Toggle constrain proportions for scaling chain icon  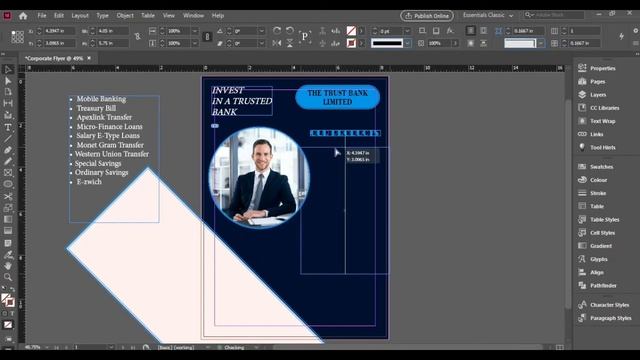point(207,37)
